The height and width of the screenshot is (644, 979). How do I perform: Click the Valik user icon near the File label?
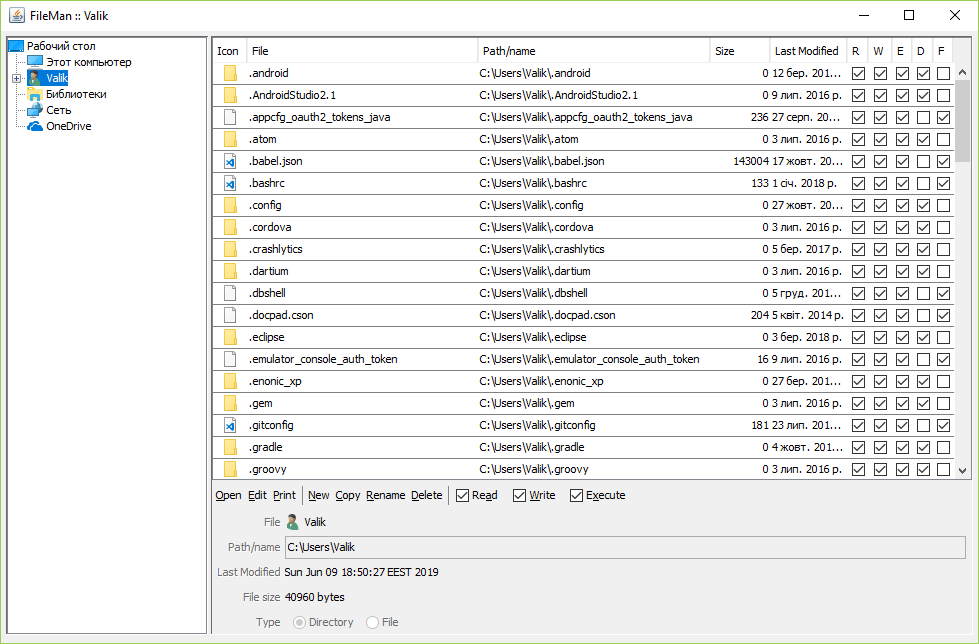tap(292, 521)
